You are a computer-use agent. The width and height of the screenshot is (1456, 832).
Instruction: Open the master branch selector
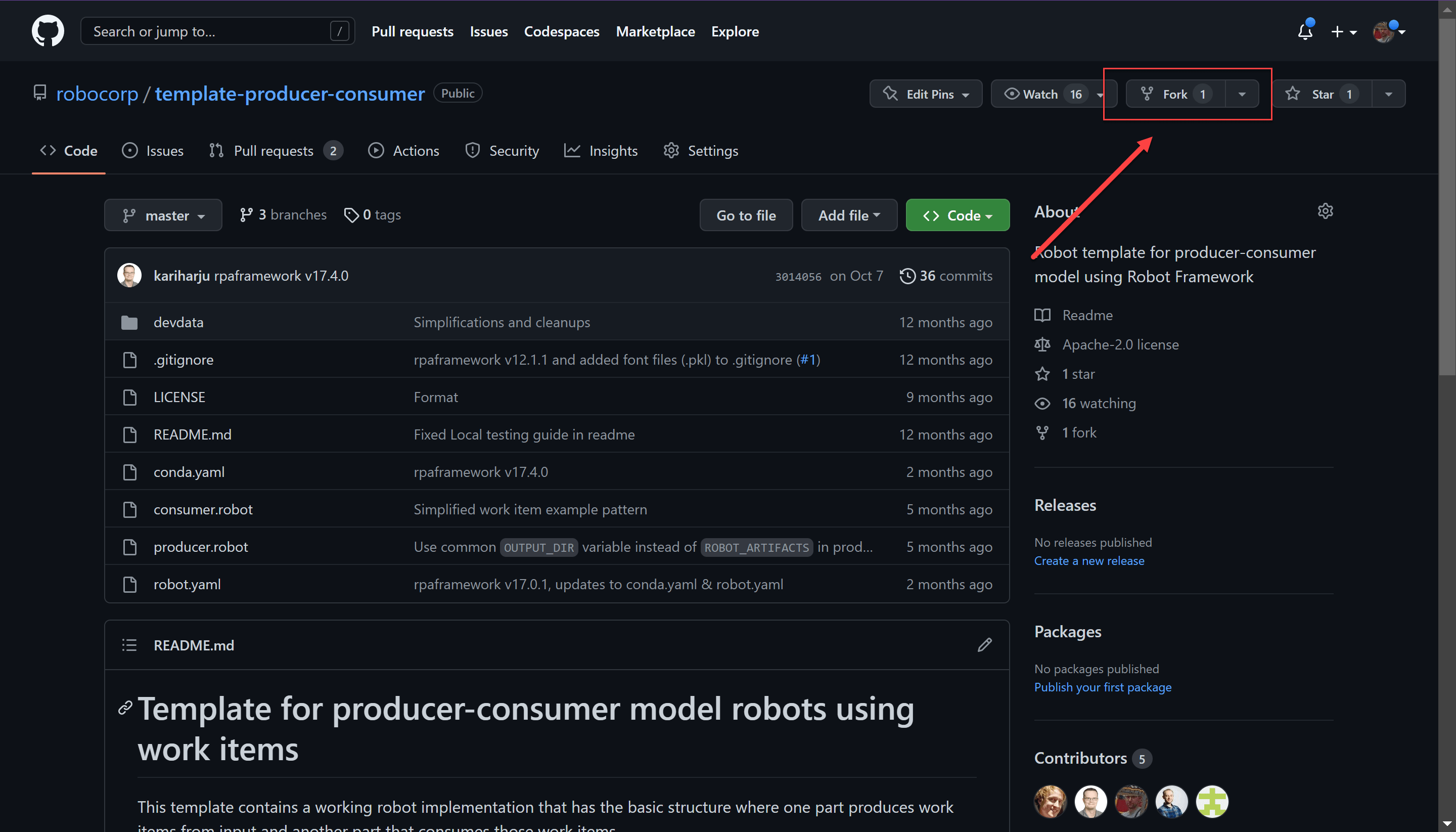(x=163, y=215)
